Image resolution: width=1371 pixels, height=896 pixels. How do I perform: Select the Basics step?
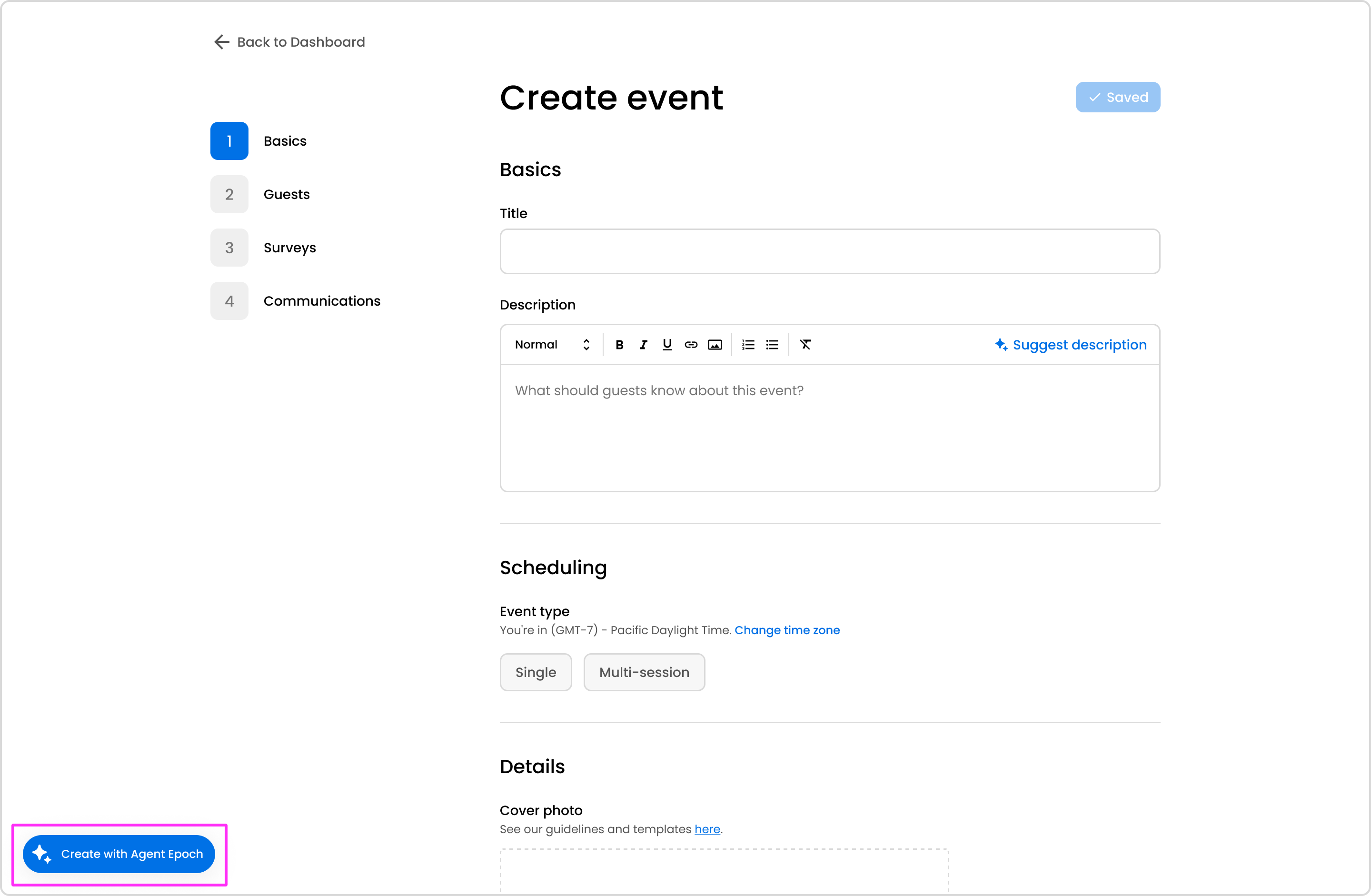285,141
